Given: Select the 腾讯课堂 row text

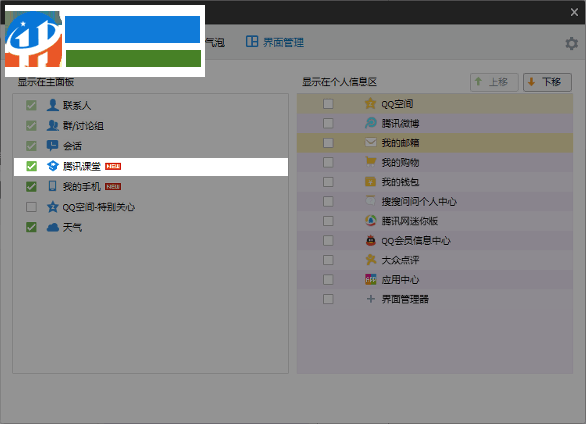Looking at the screenshot, I should [81, 166].
